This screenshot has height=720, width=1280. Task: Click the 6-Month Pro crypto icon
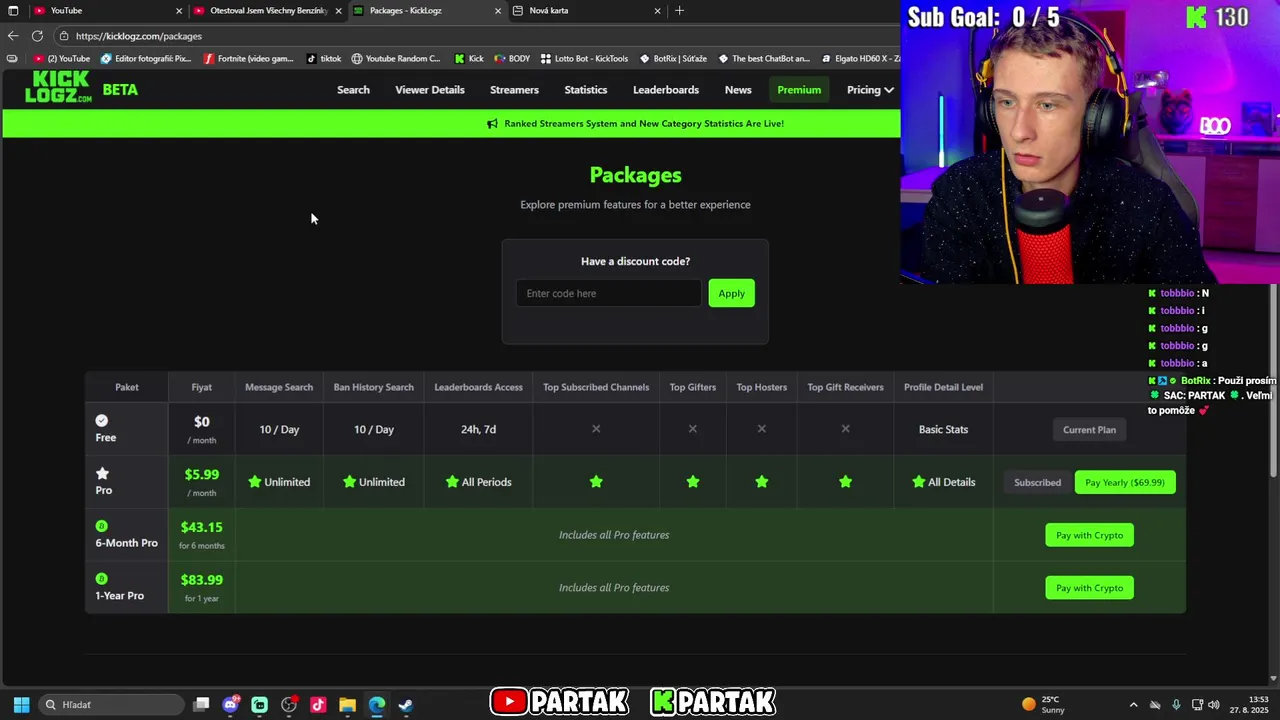(101, 526)
